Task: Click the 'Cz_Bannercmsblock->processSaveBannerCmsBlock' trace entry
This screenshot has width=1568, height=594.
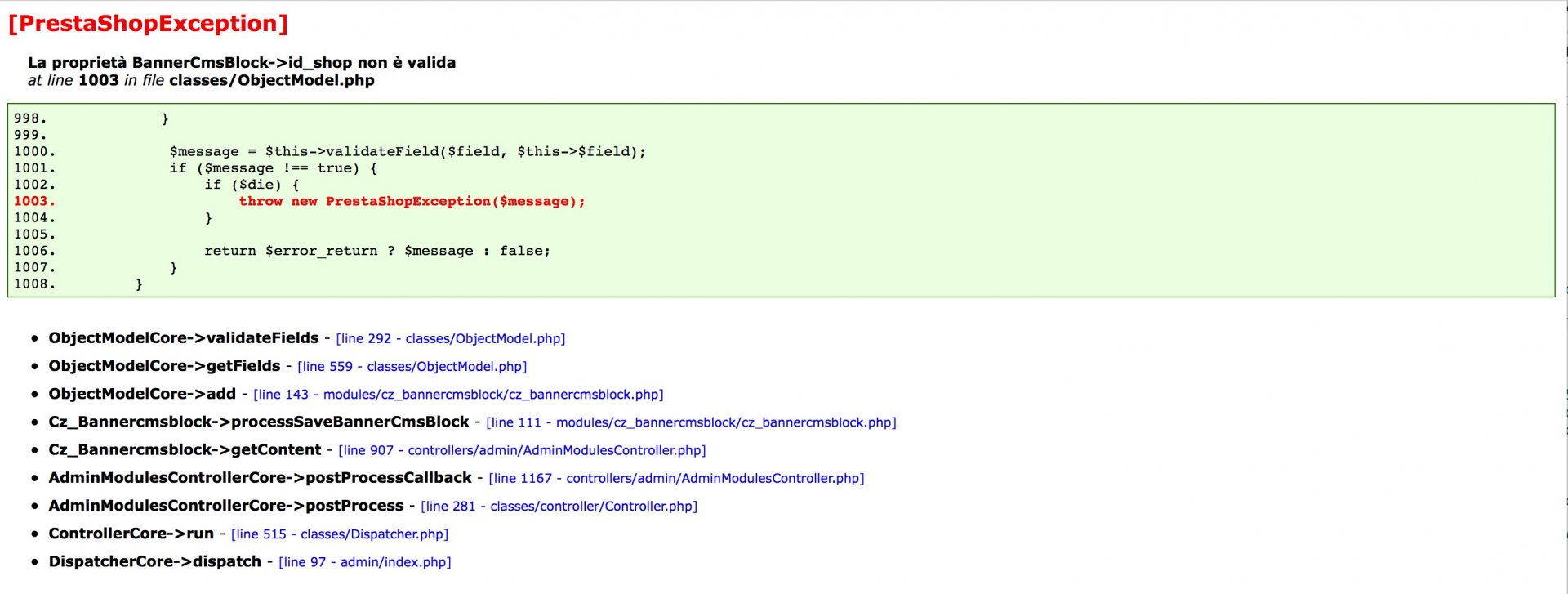Action: [x=259, y=422]
